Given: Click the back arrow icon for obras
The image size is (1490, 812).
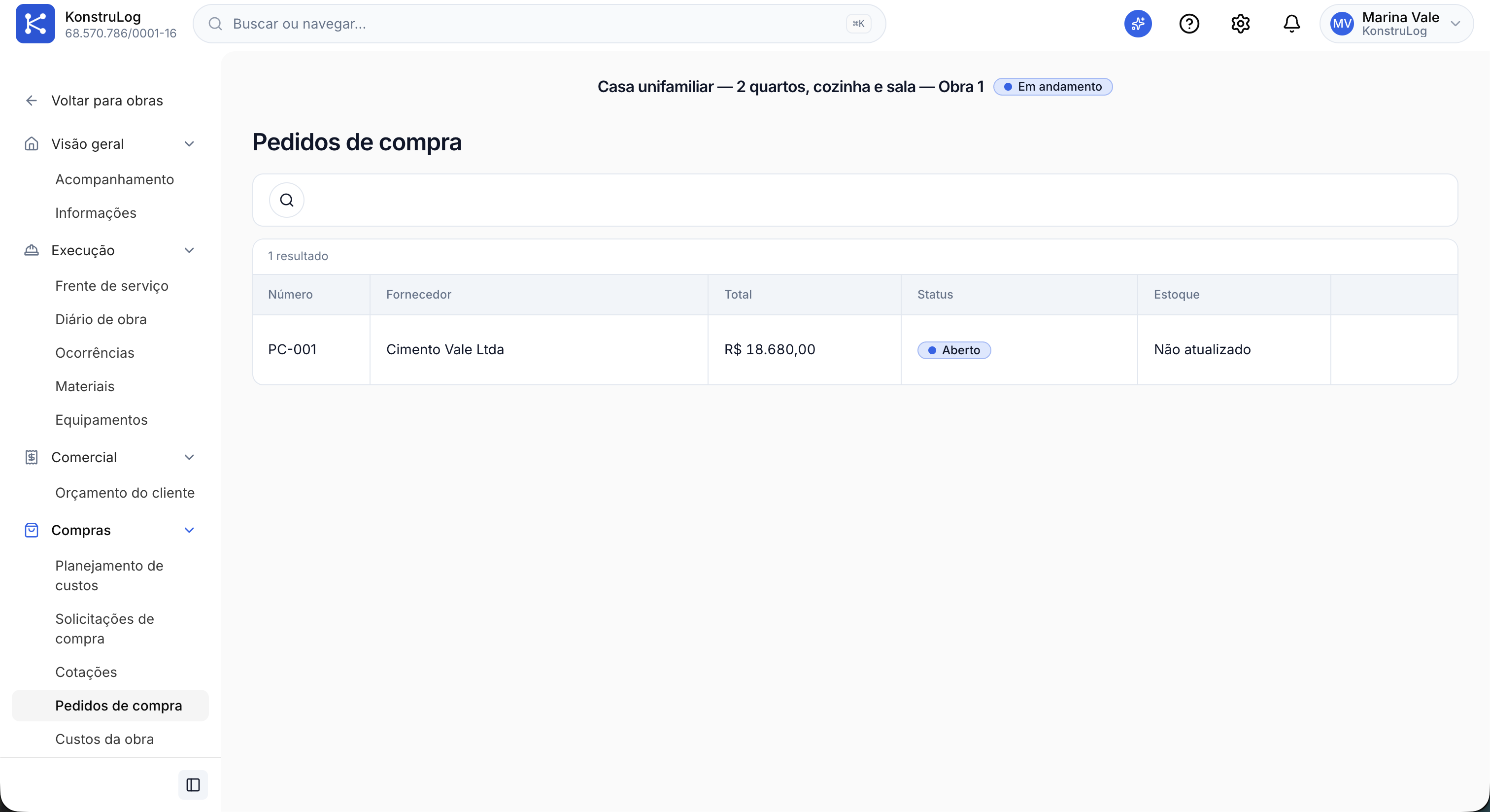Looking at the screenshot, I should coord(31,101).
